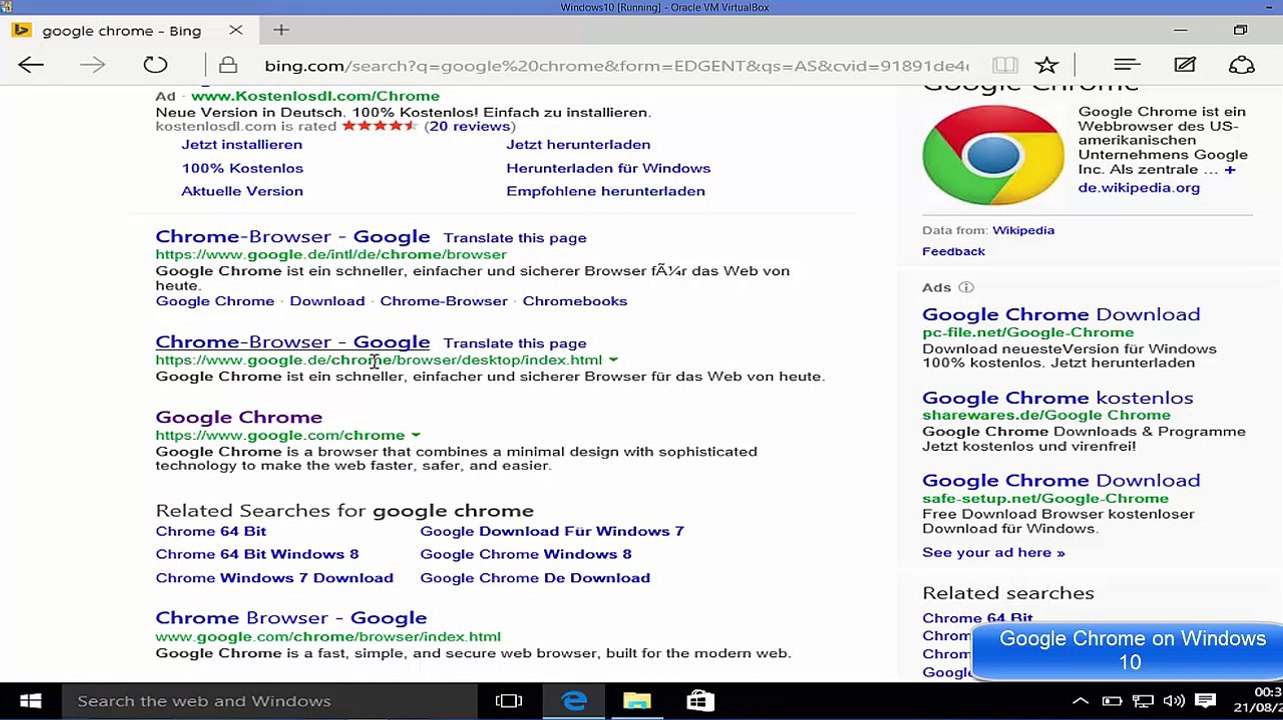Click the 'Jetzt installieren' ad link

242,144
